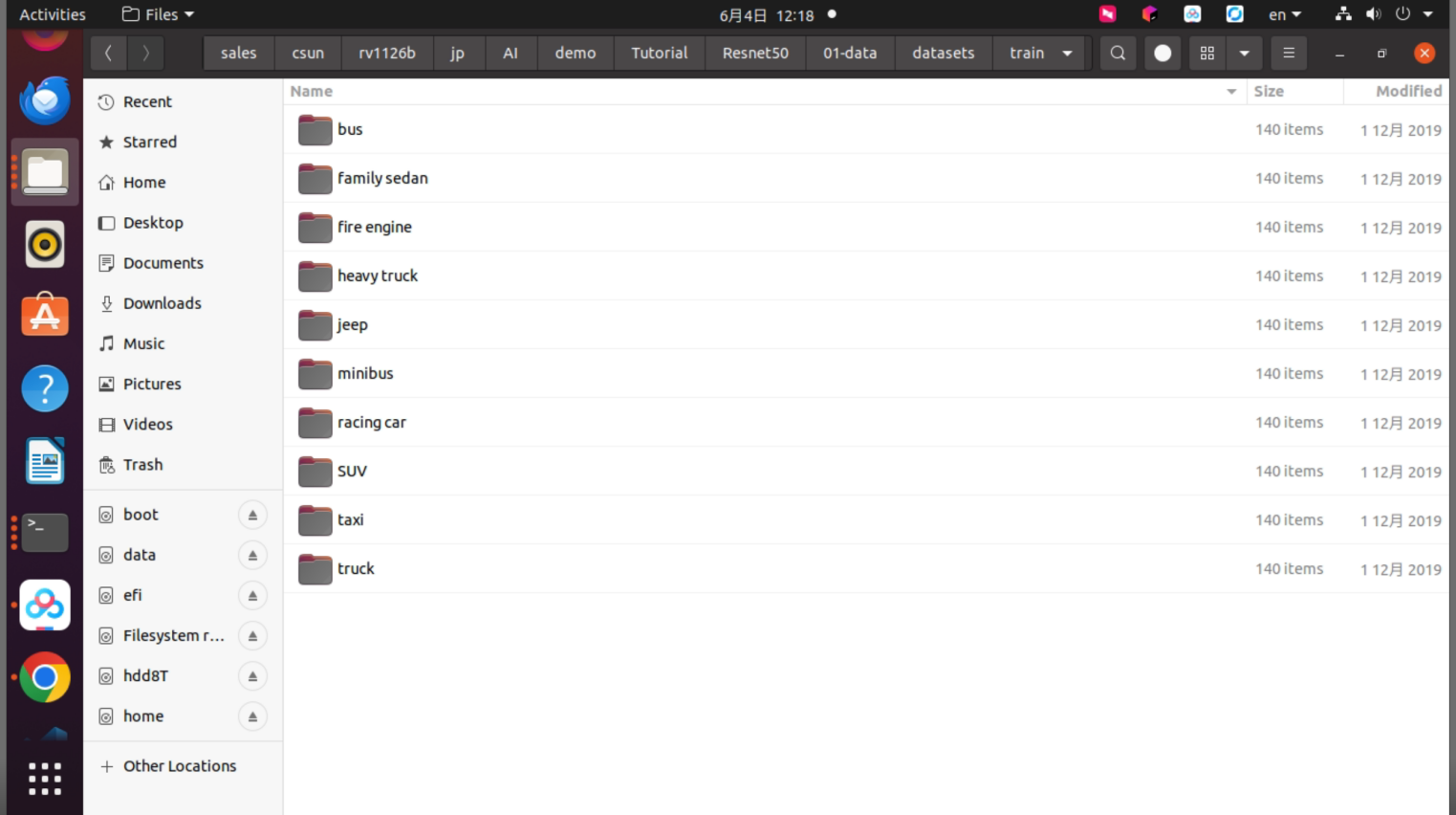Open Starred in the sidebar
The image size is (1456, 815).
coord(183,143)
